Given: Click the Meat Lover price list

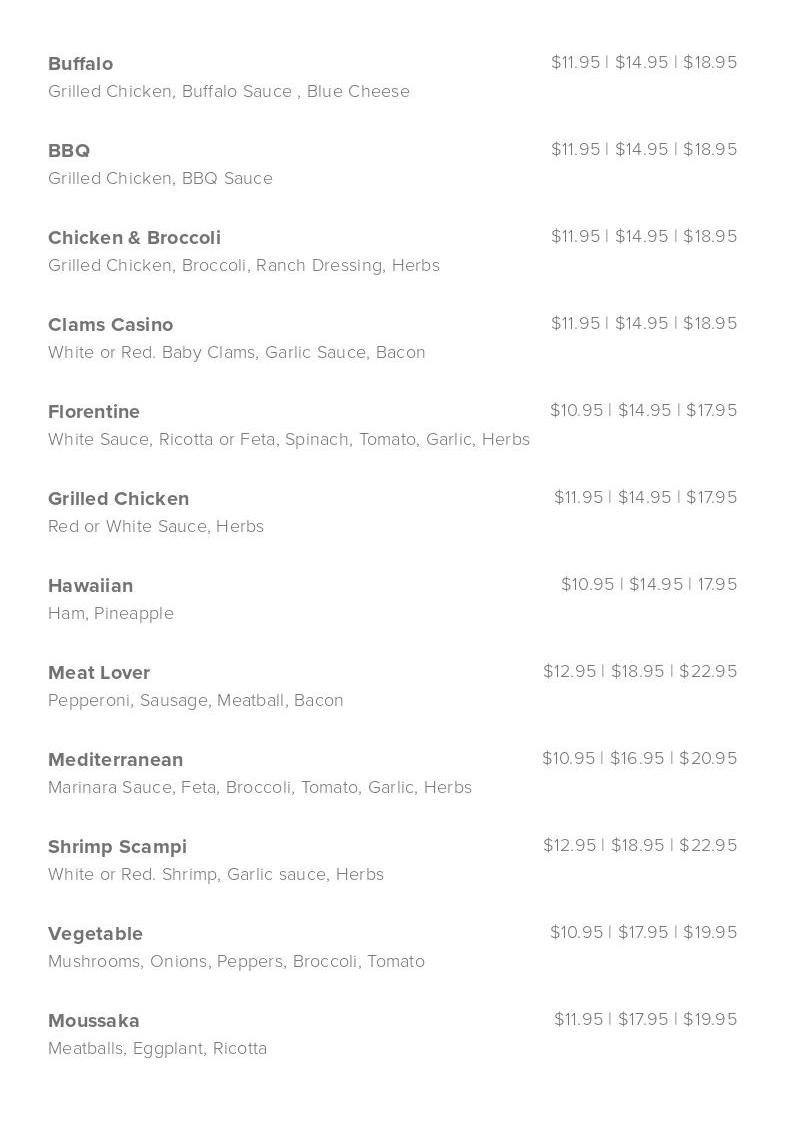Looking at the screenshot, I should 640,671.
